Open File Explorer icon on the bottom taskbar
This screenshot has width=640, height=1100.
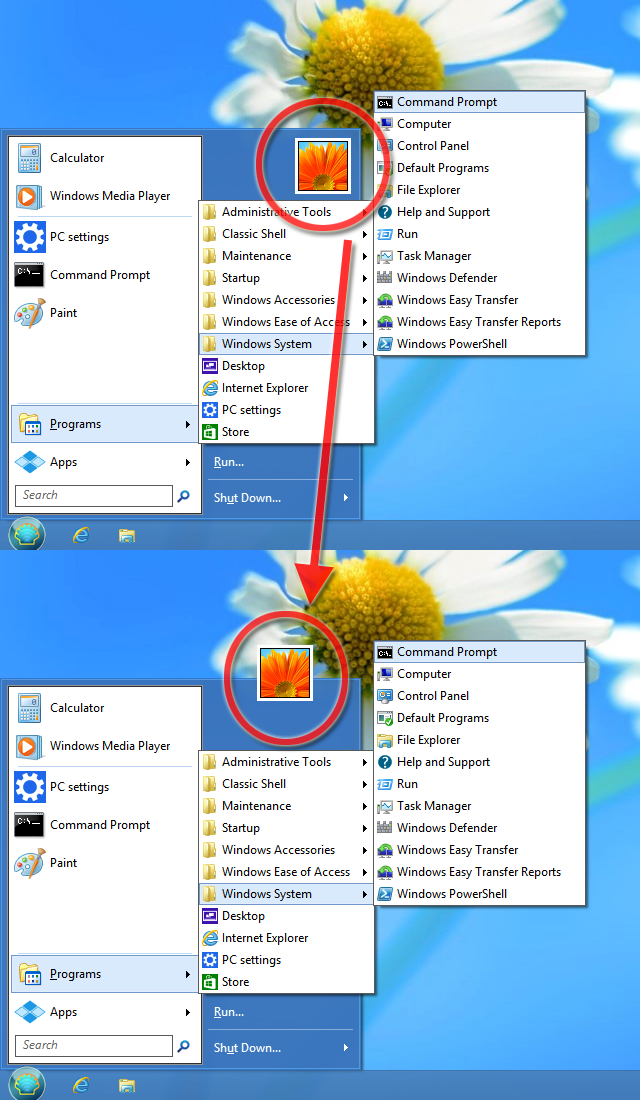[x=127, y=1085]
